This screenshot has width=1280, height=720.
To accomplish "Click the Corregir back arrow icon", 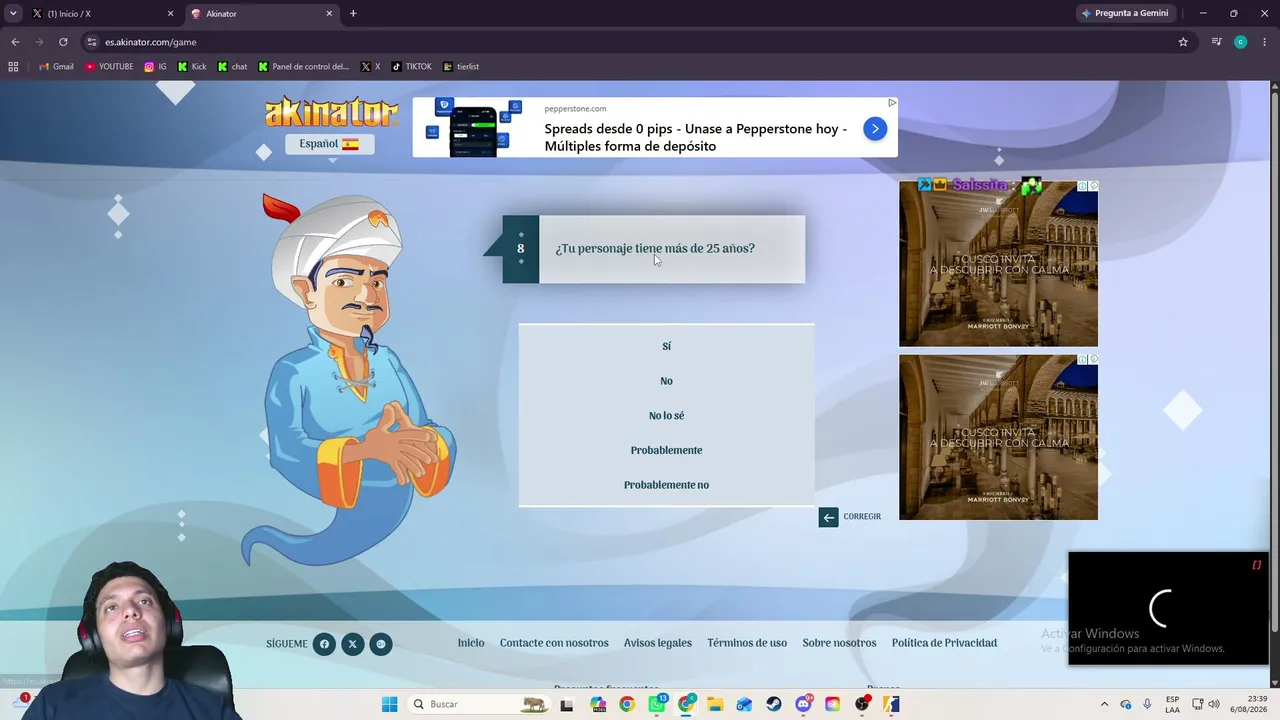I will pyautogui.click(x=828, y=517).
